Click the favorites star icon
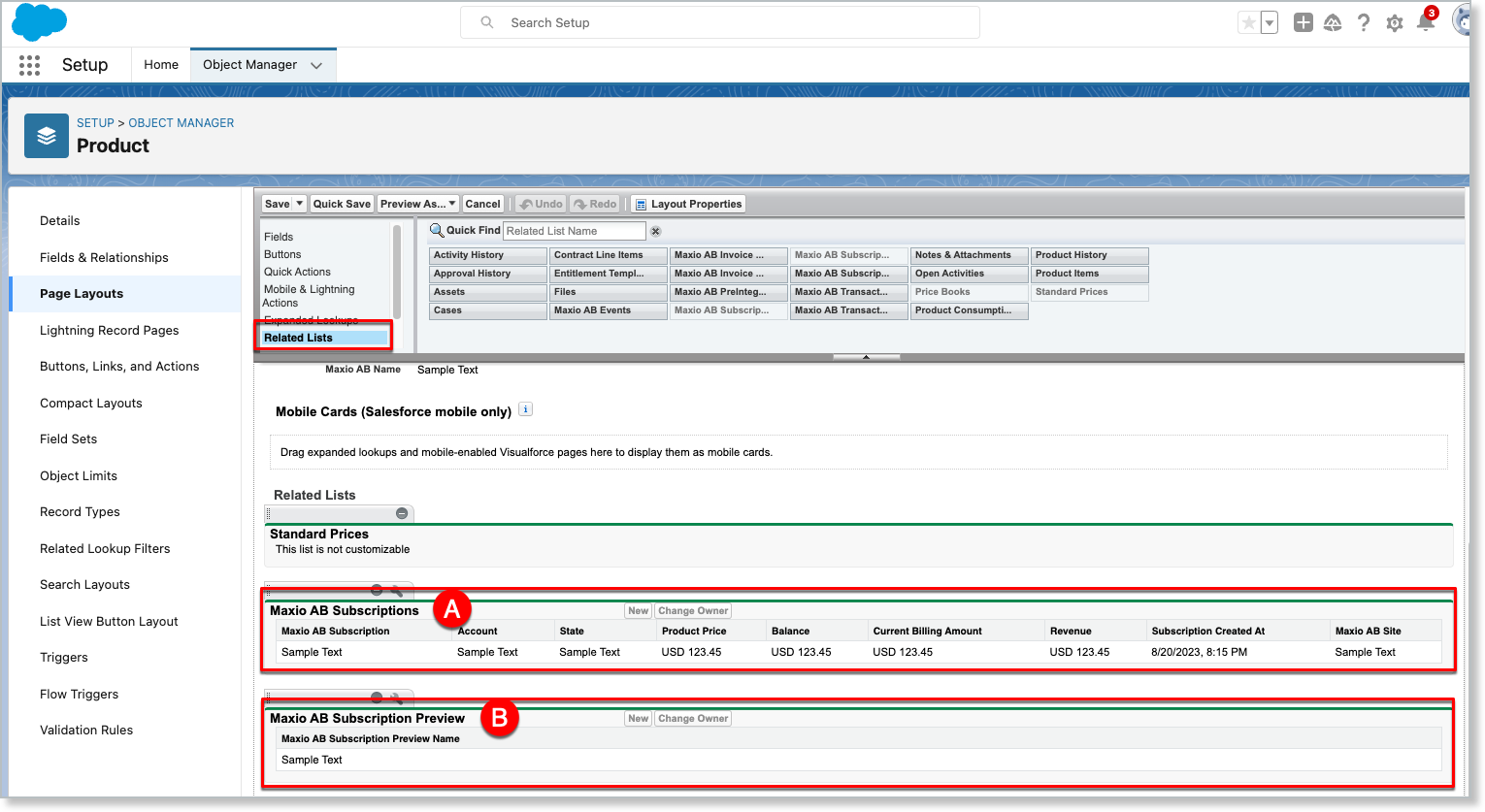This screenshot has height=812, width=1485. pyautogui.click(x=1248, y=22)
